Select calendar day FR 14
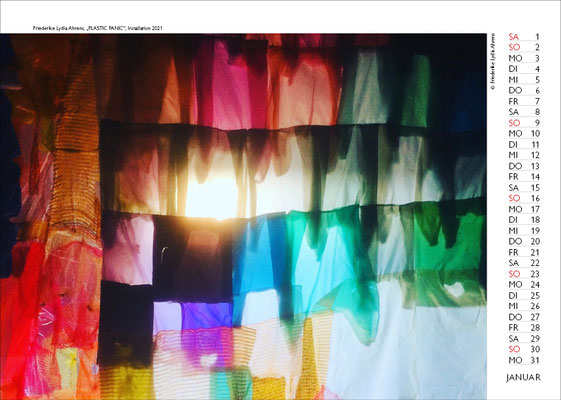 (524, 177)
